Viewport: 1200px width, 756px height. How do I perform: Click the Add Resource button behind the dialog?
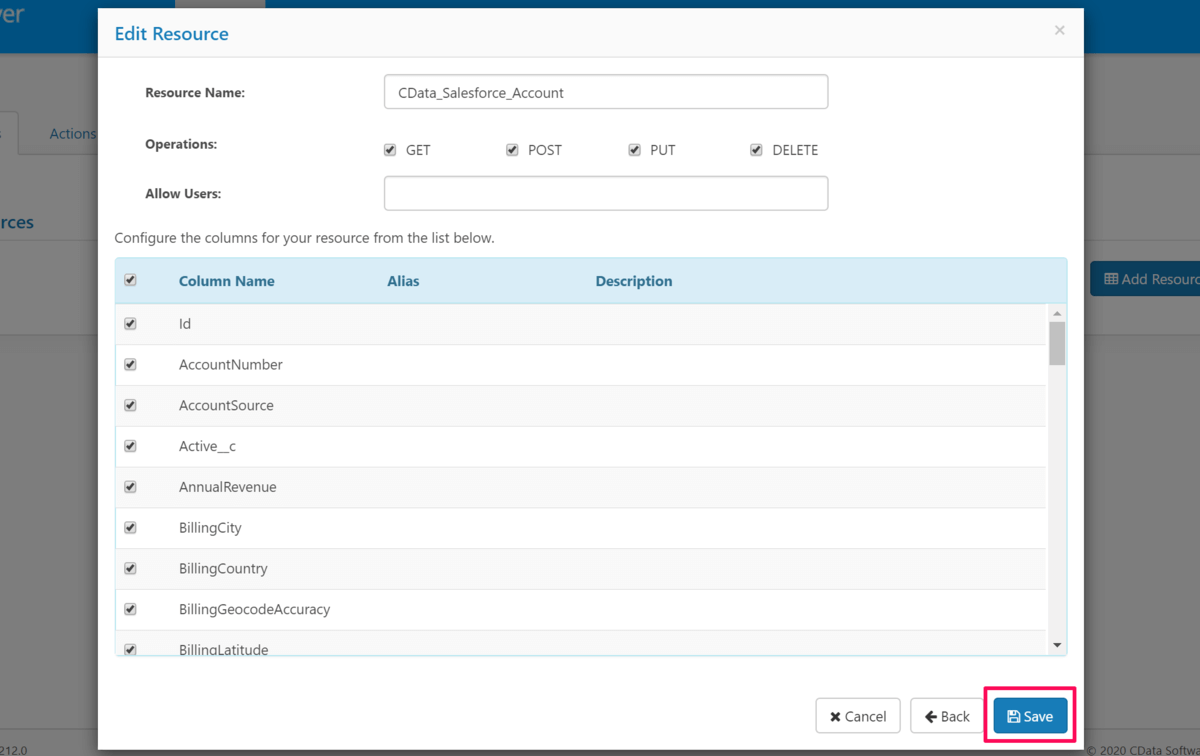click(x=1146, y=279)
